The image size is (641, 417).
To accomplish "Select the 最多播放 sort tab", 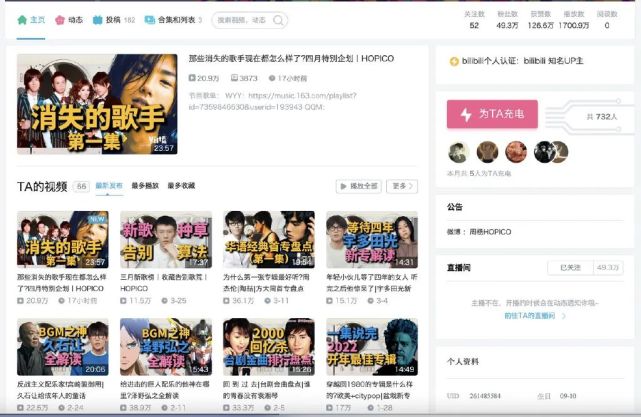I will pos(145,186).
